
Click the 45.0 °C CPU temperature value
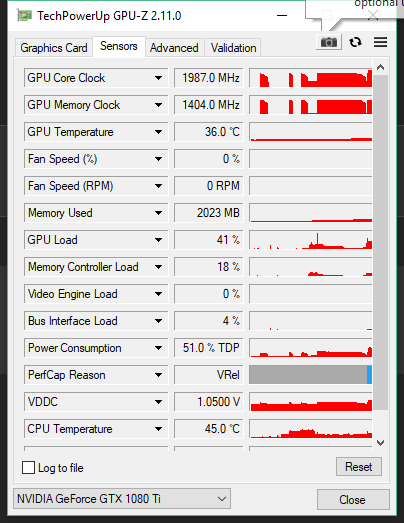(x=209, y=429)
